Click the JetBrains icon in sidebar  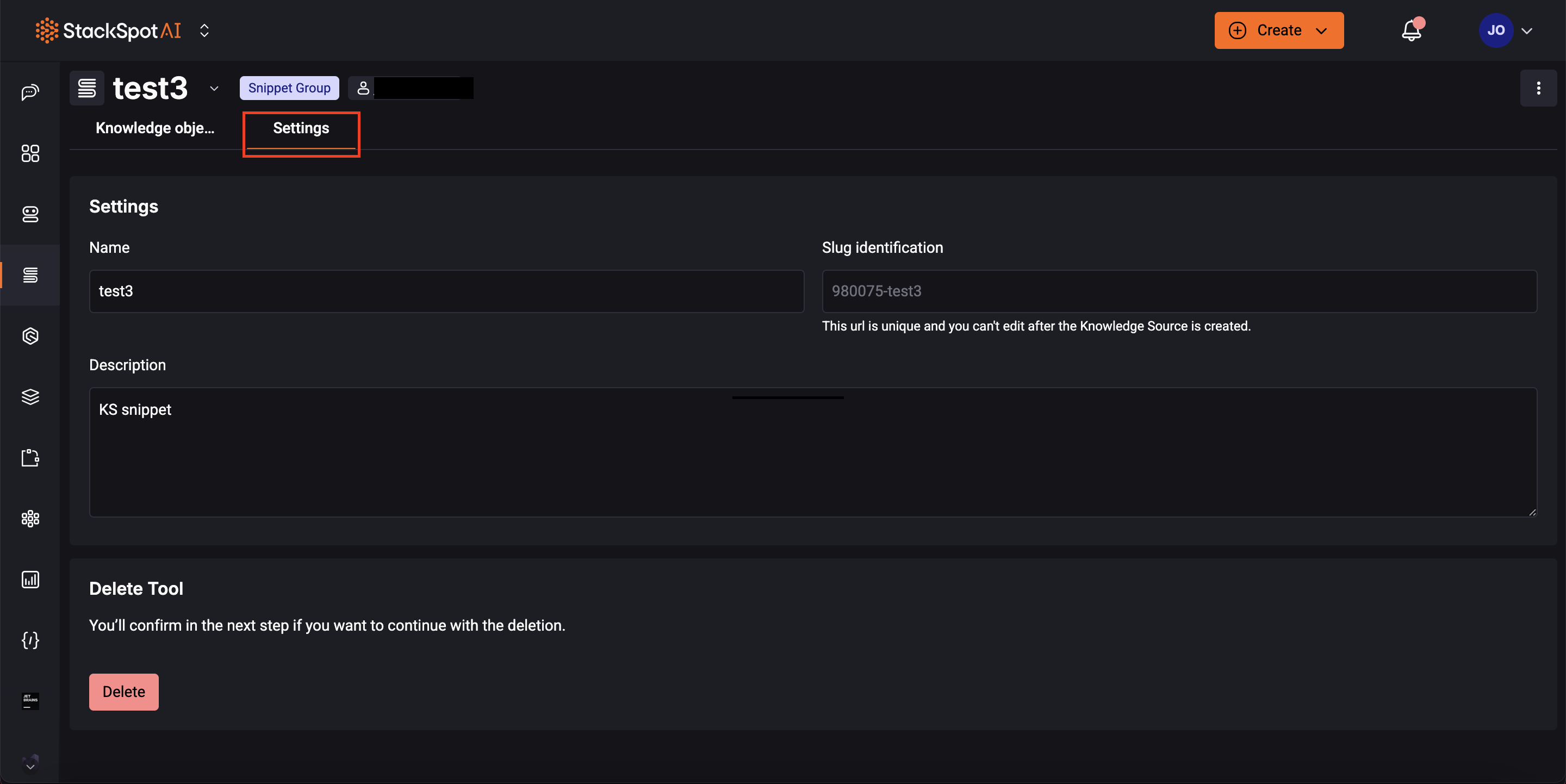pos(30,701)
